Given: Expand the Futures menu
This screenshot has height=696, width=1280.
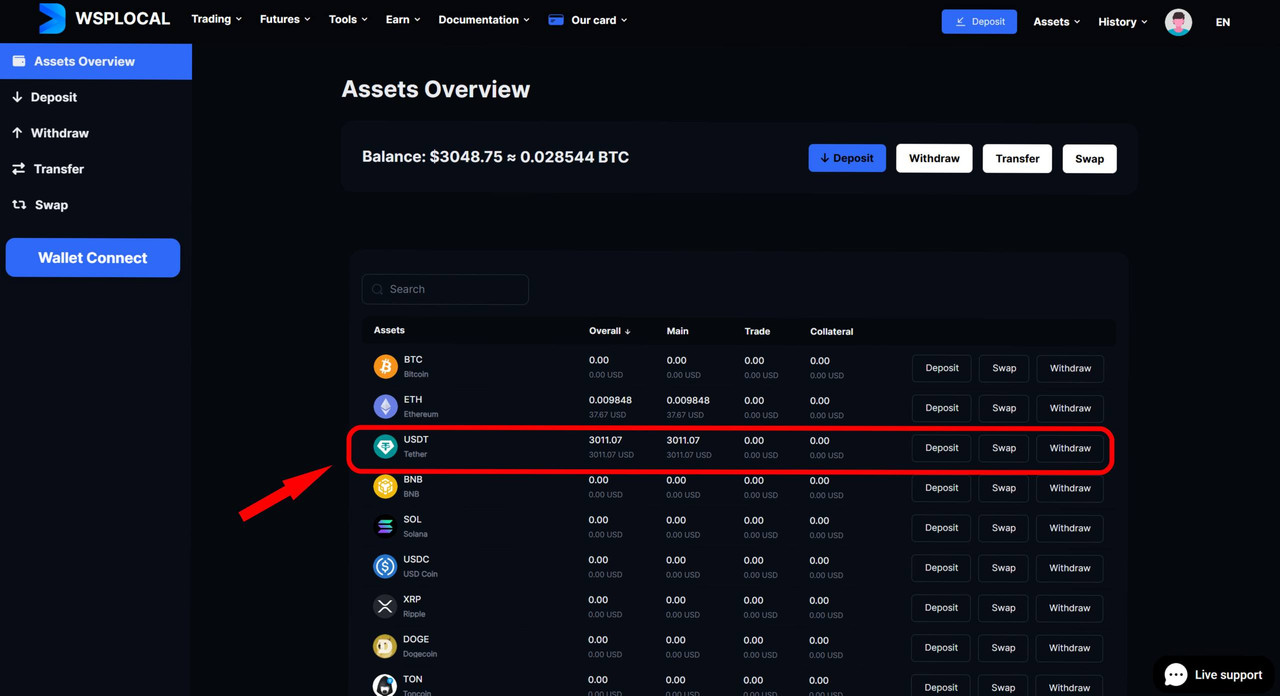Looking at the screenshot, I should click(x=285, y=19).
